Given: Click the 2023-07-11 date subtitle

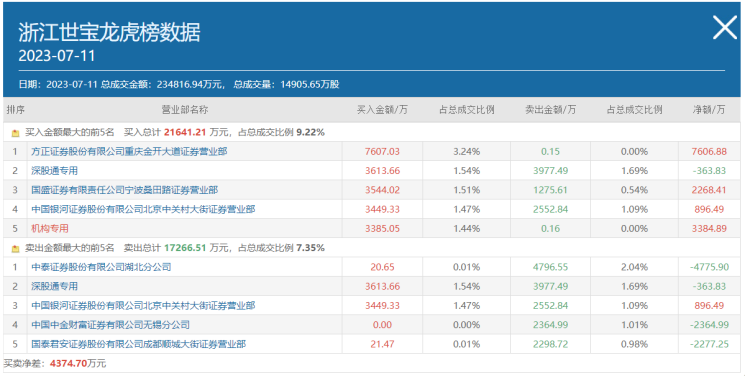Looking at the screenshot, I should [x=57, y=55].
